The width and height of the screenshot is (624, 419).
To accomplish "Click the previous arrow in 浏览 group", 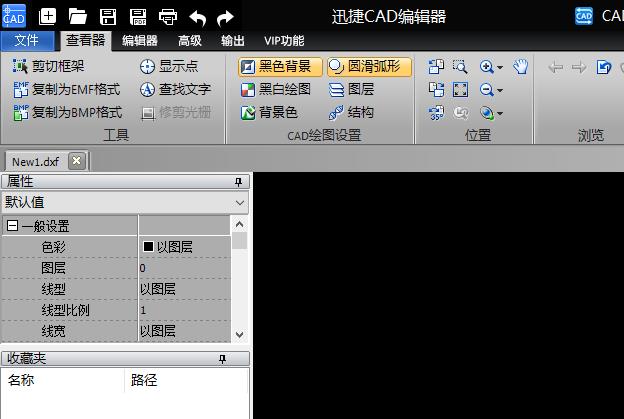I will tap(556, 67).
